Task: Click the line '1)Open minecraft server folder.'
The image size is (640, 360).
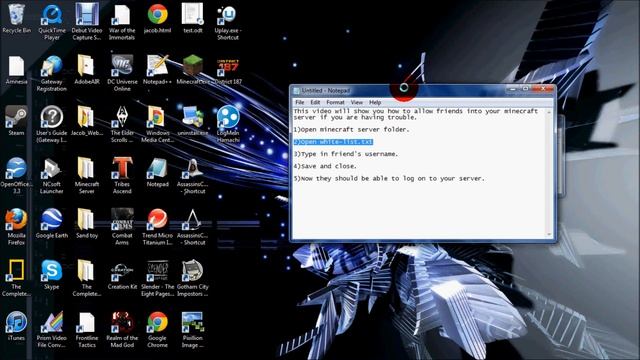Action: (351, 129)
